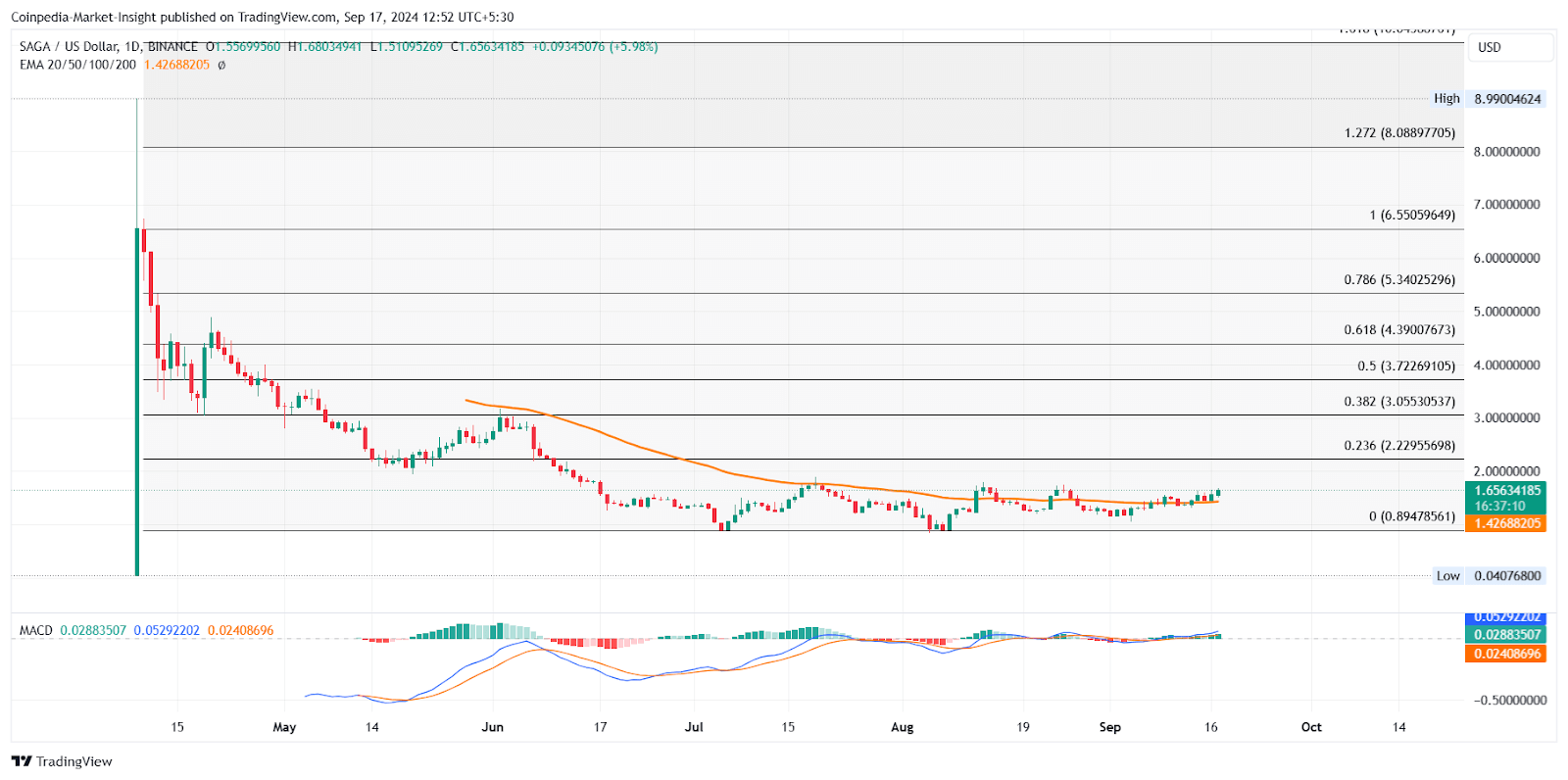Image resolution: width=1568 pixels, height=780 pixels.
Task: Click the close value C1.65634185 in legend
Action: (x=487, y=46)
